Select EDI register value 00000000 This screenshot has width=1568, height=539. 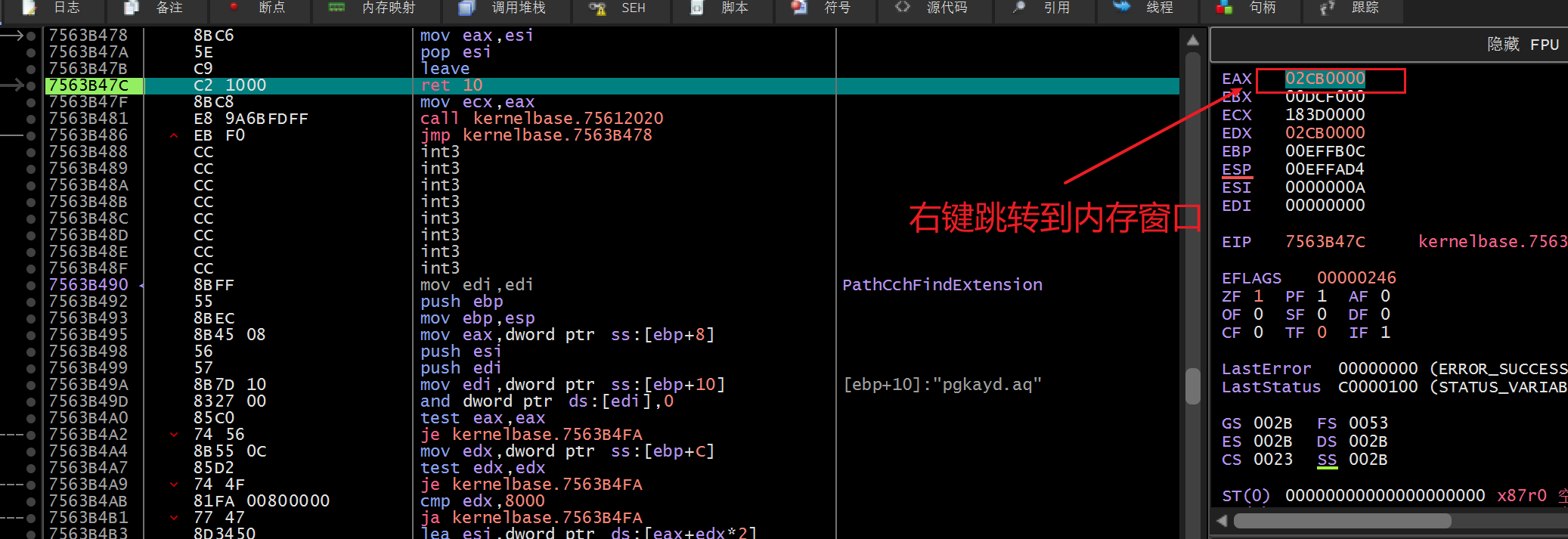point(1325,206)
